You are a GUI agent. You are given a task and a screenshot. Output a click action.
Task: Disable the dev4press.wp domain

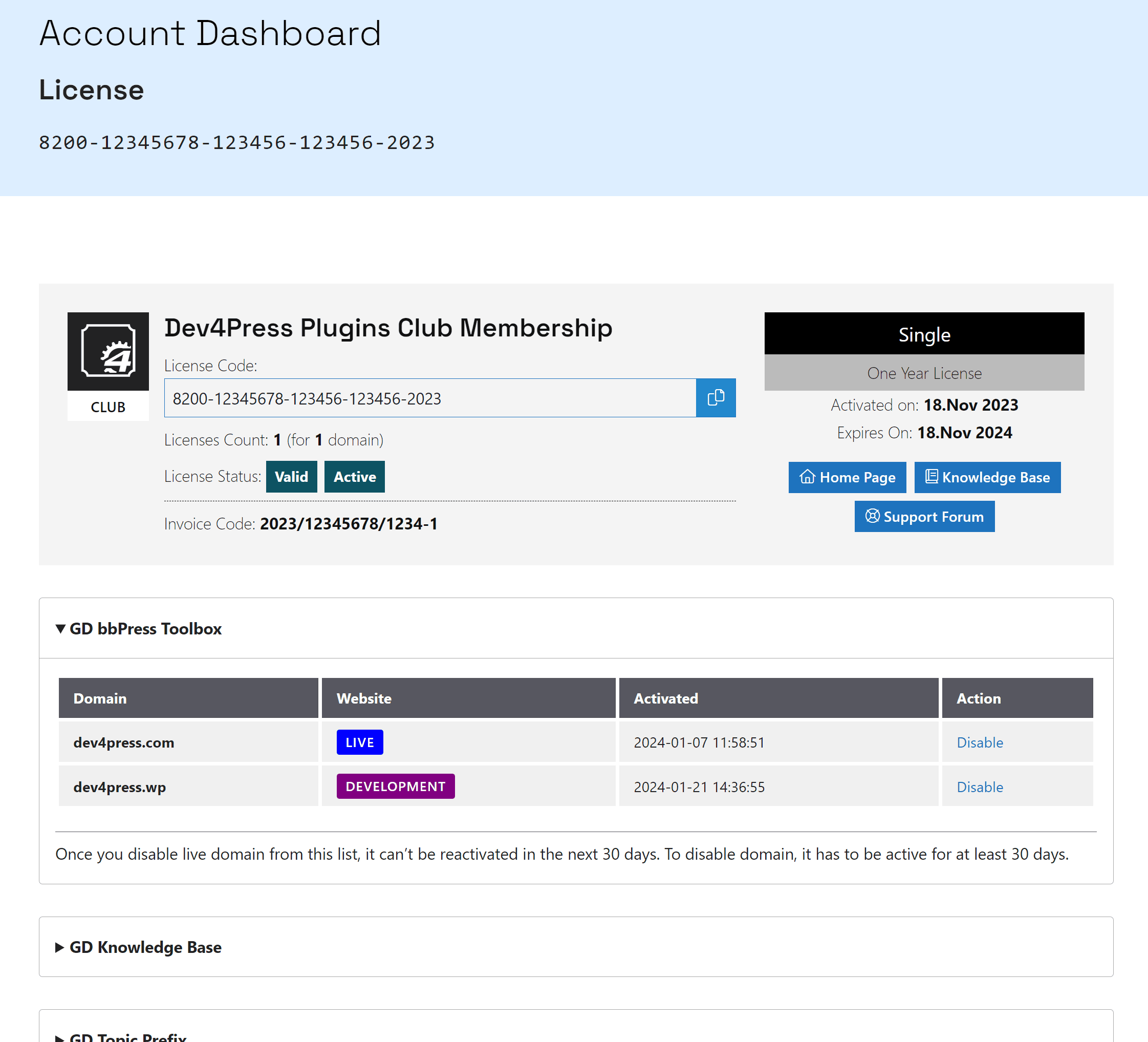click(979, 787)
